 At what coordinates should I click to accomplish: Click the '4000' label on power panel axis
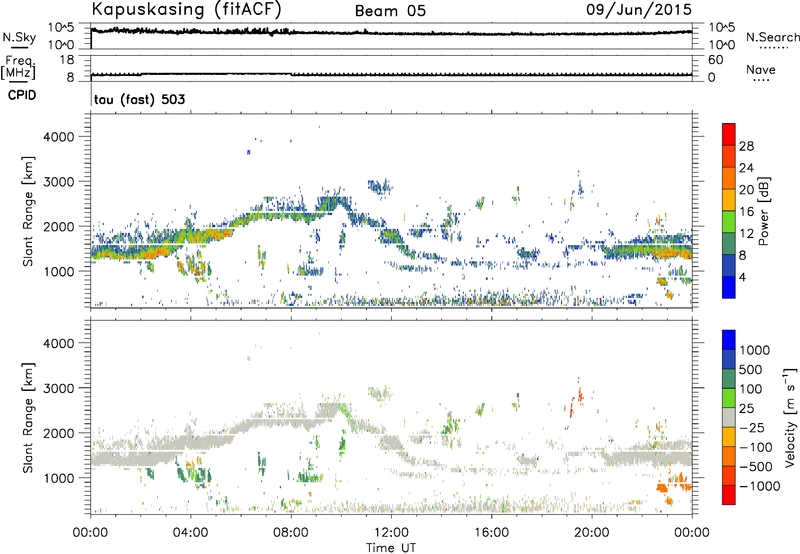[58, 137]
